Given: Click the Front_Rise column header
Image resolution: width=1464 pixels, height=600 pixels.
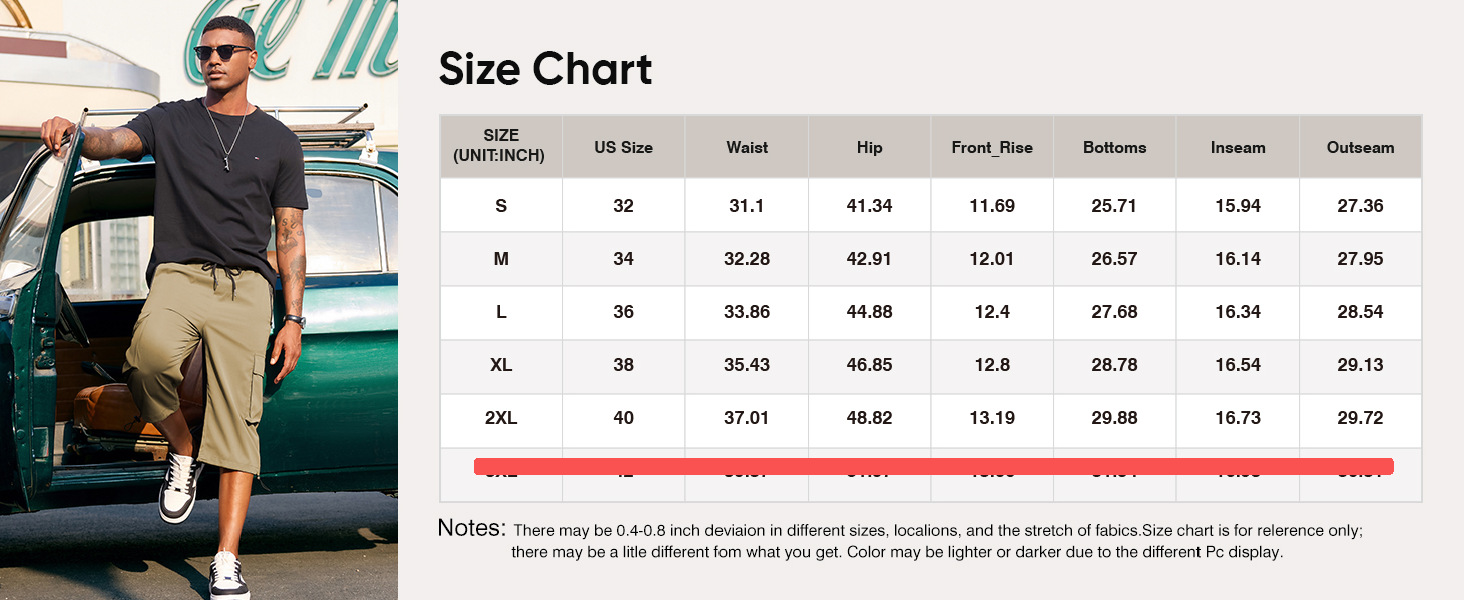Looking at the screenshot, I should [992, 147].
